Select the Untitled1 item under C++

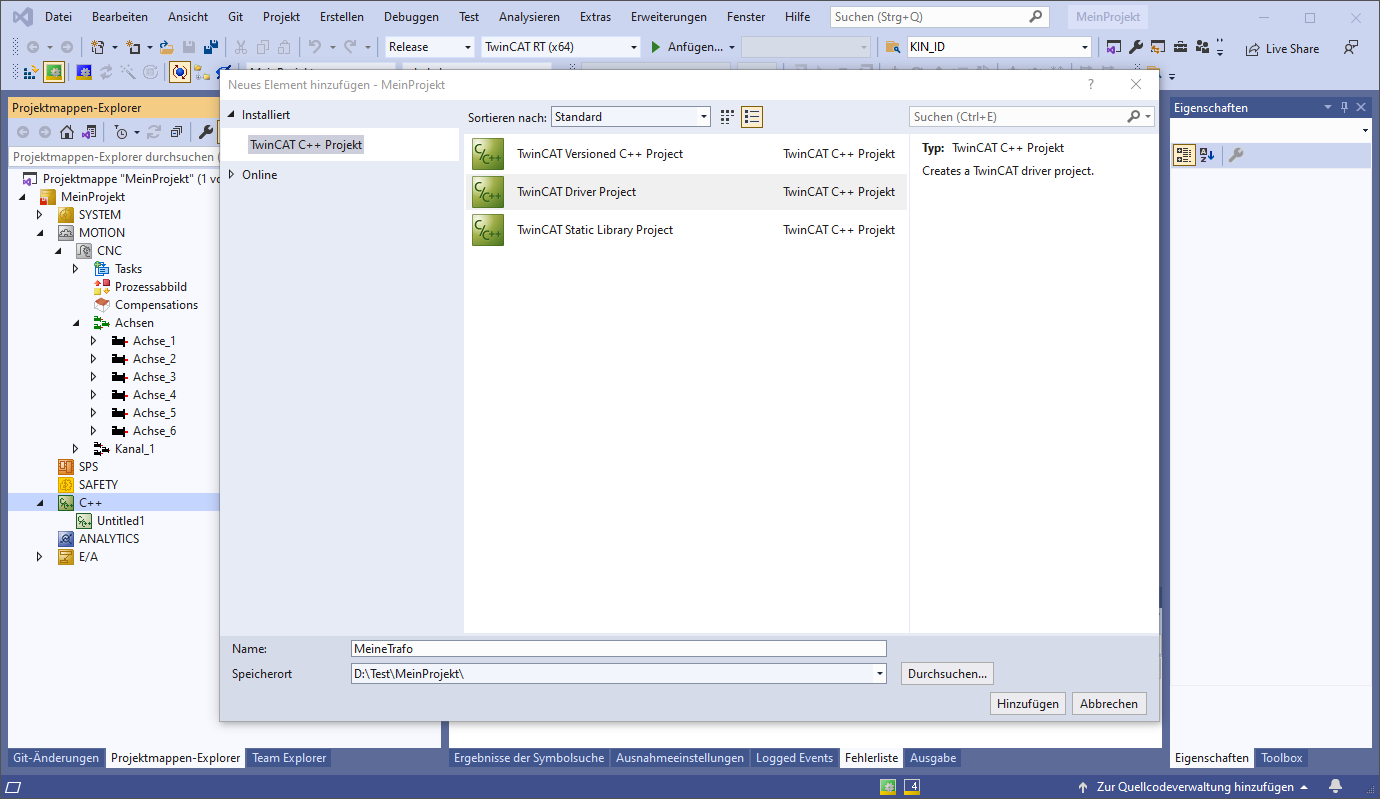(x=120, y=521)
